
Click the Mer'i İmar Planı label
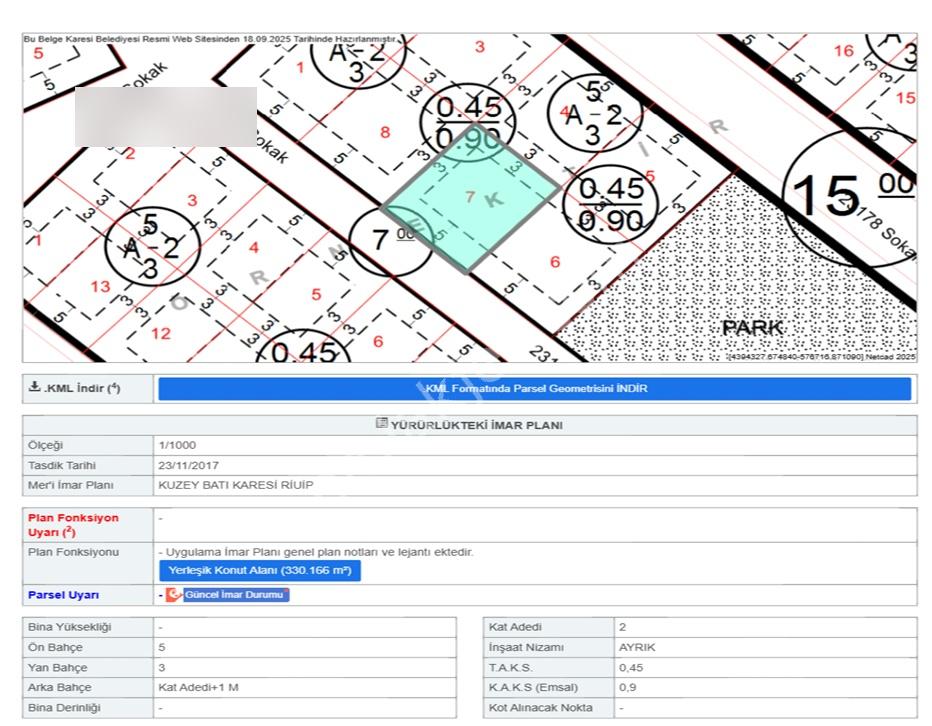tap(71, 485)
